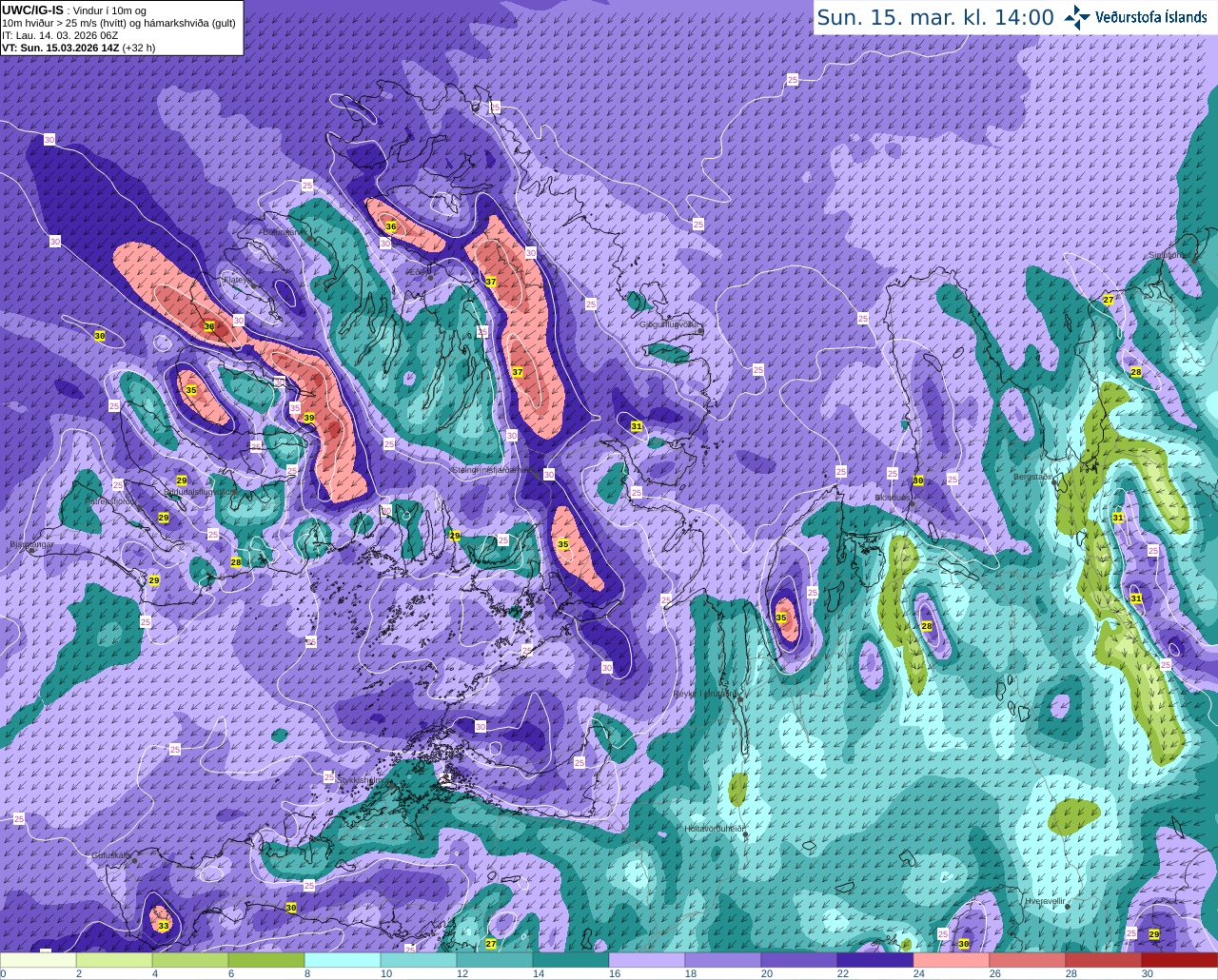This screenshot has width=1218, height=980.
Task: Click the Reykir í Hrútafirði station label
Action: [x=706, y=694]
